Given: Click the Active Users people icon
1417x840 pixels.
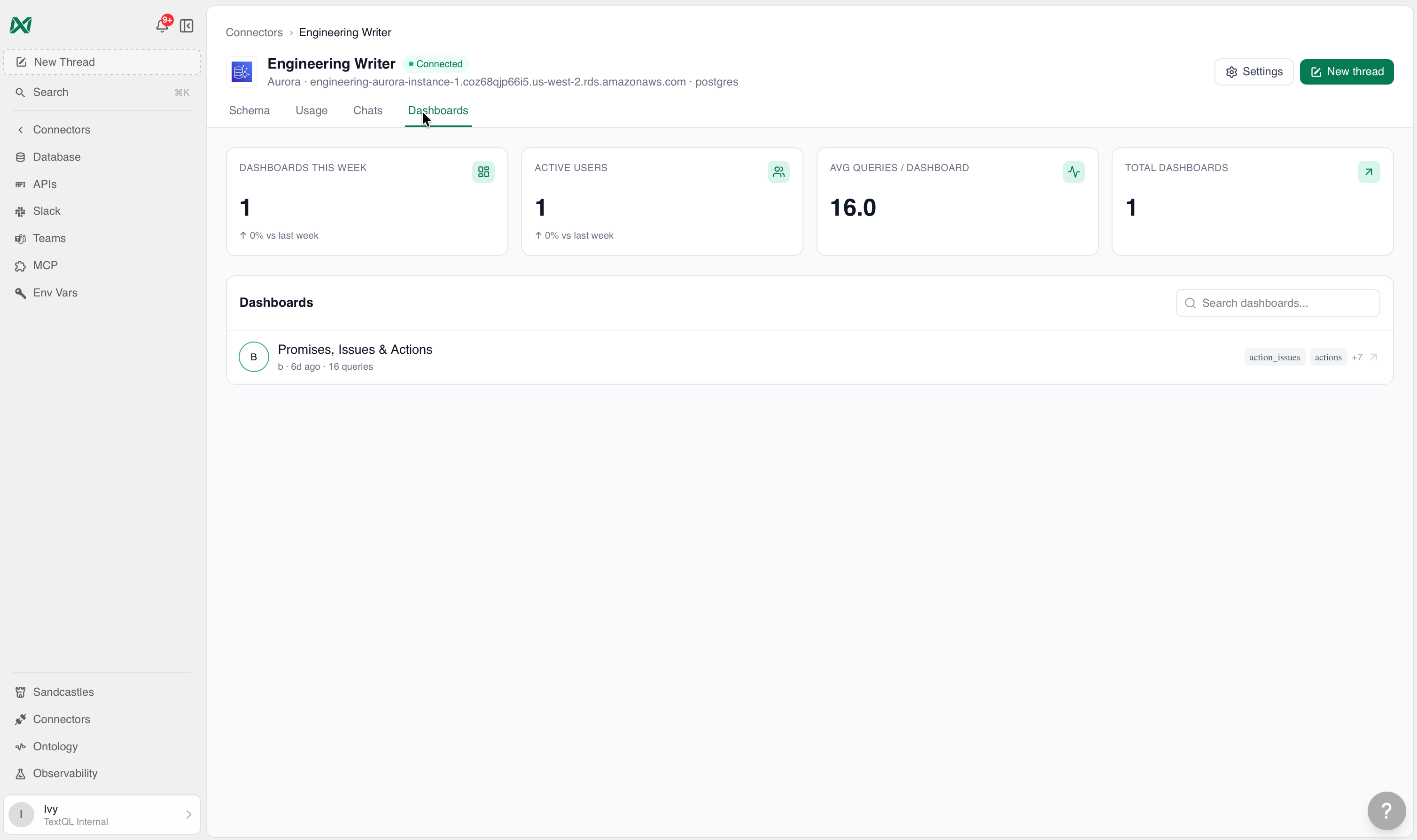Looking at the screenshot, I should tap(779, 172).
